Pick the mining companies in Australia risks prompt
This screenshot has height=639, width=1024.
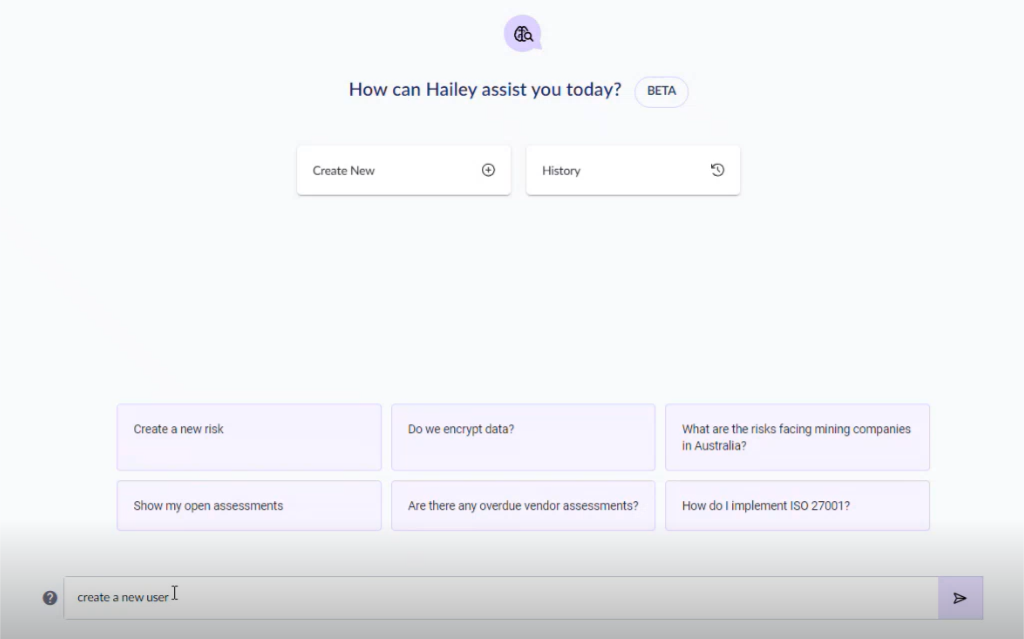tap(797, 437)
